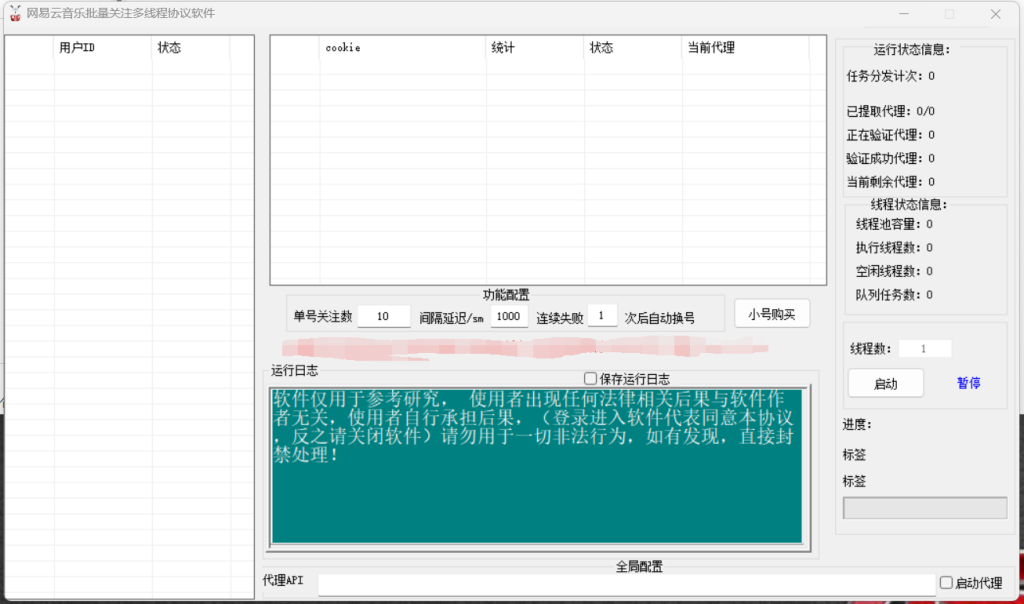Select the 连续失败 count field
Viewport: 1024px width, 604px height.
point(602,316)
